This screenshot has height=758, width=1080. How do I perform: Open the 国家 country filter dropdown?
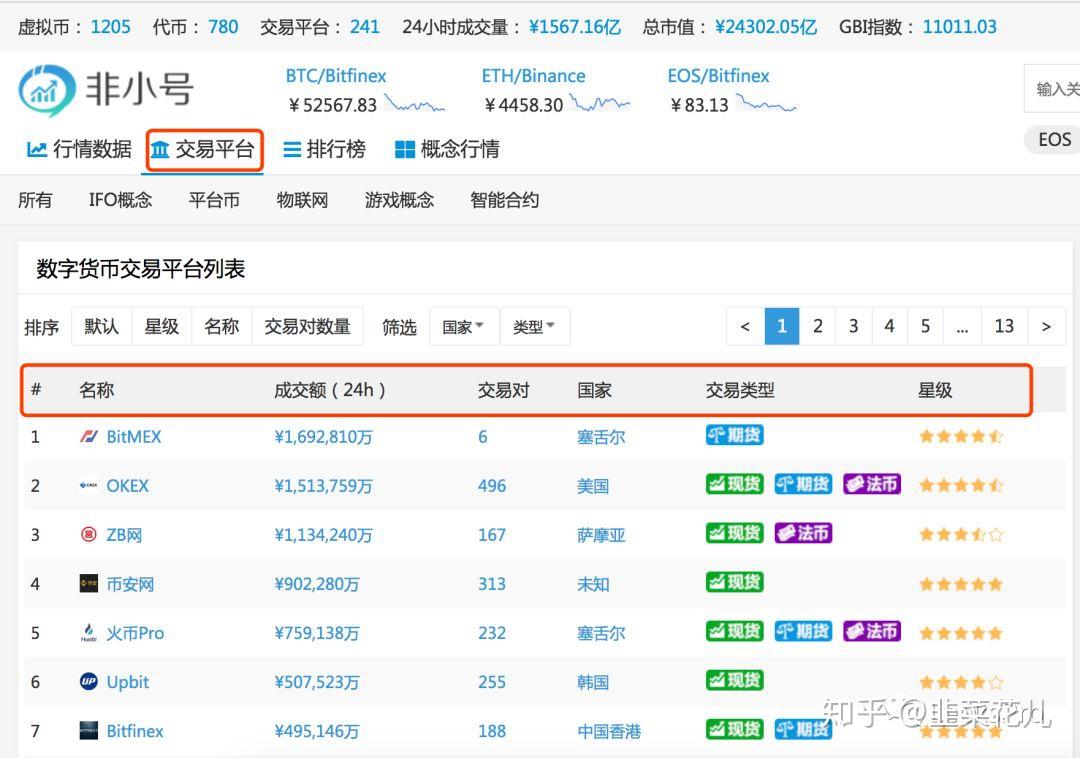[x=464, y=326]
